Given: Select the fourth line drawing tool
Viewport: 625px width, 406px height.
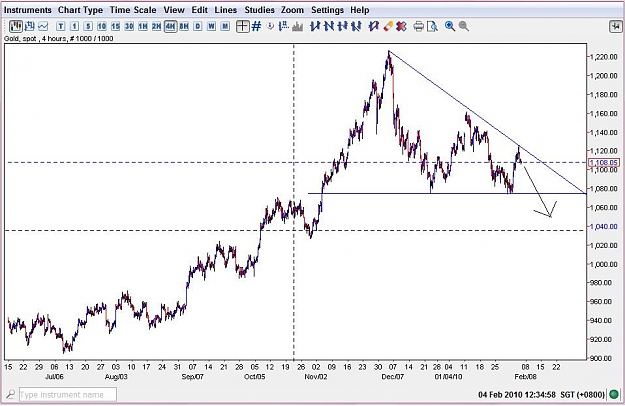Looking at the screenshot, I should [356, 27].
